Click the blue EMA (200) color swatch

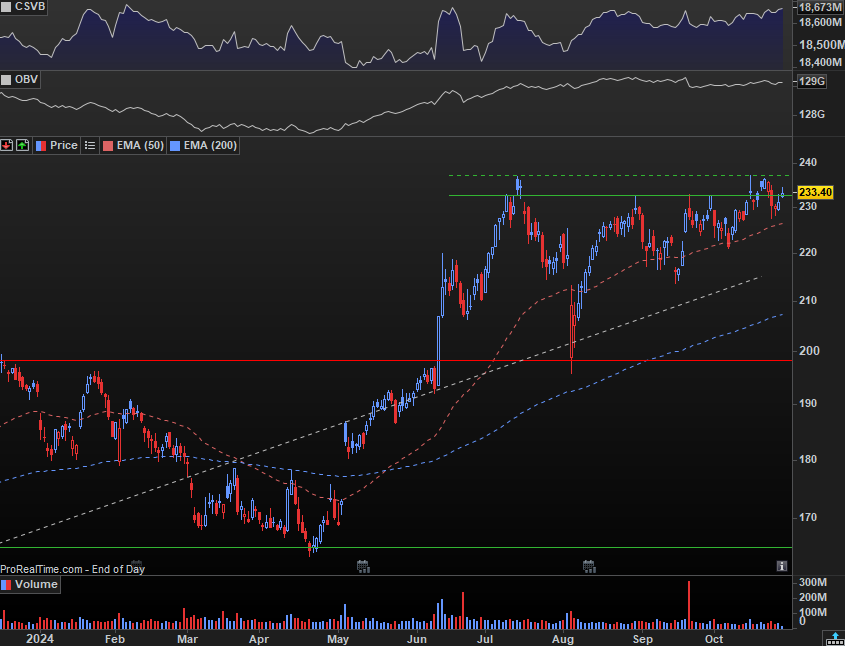tap(175, 145)
